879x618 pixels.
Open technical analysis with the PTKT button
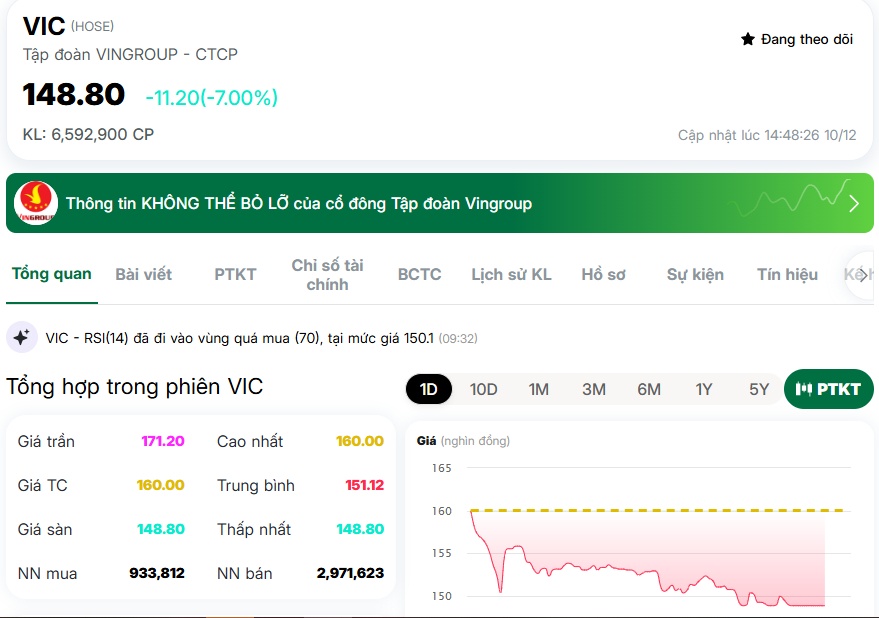point(828,388)
